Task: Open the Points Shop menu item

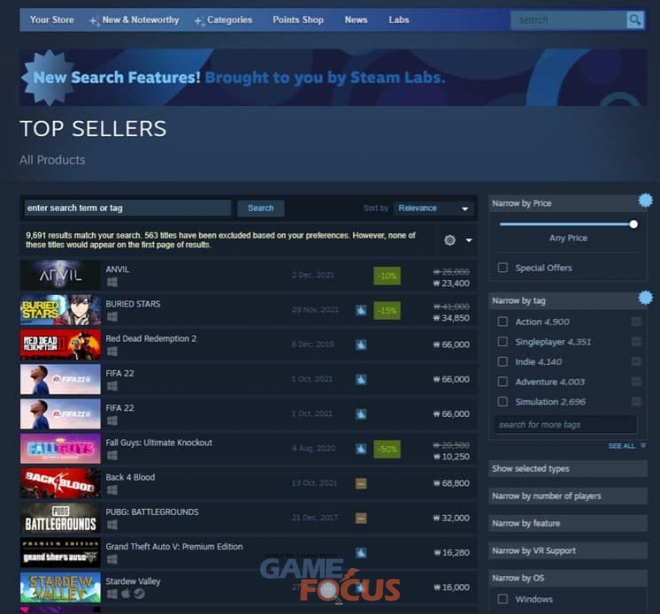Action: coord(298,20)
